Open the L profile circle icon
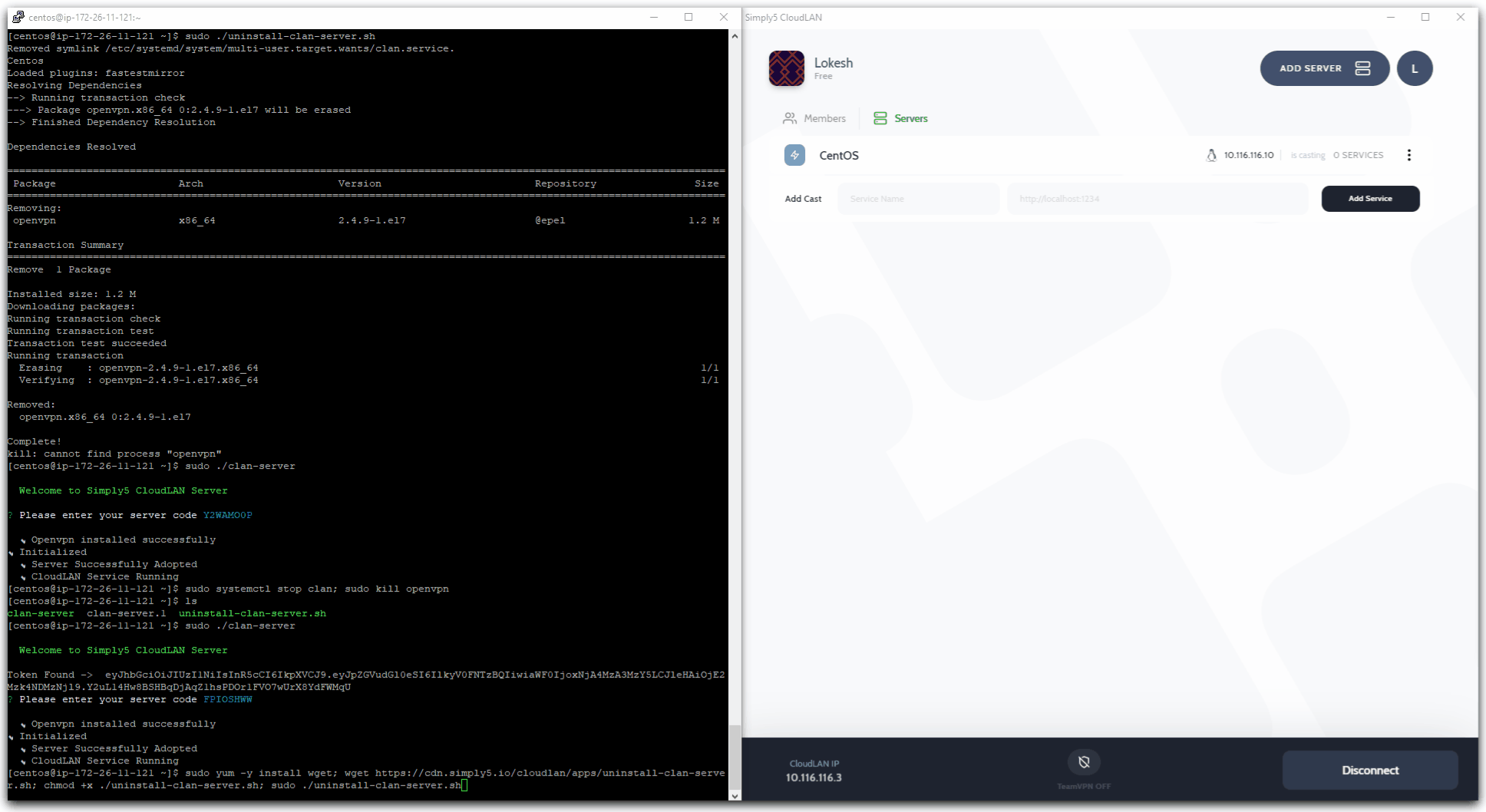1486x812 pixels. coord(1415,68)
